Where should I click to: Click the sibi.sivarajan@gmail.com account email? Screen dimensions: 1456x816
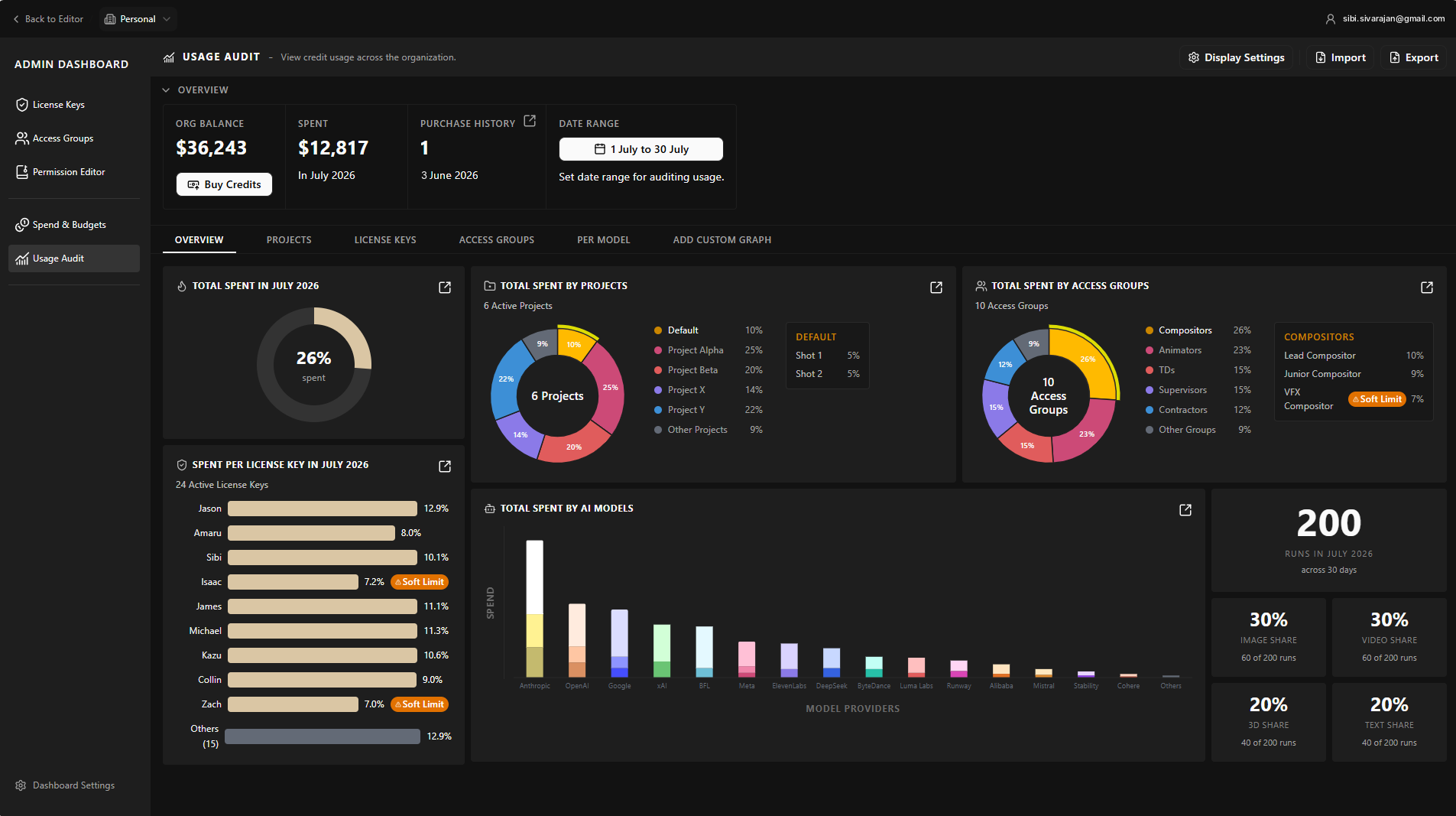[x=1393, y=19]
